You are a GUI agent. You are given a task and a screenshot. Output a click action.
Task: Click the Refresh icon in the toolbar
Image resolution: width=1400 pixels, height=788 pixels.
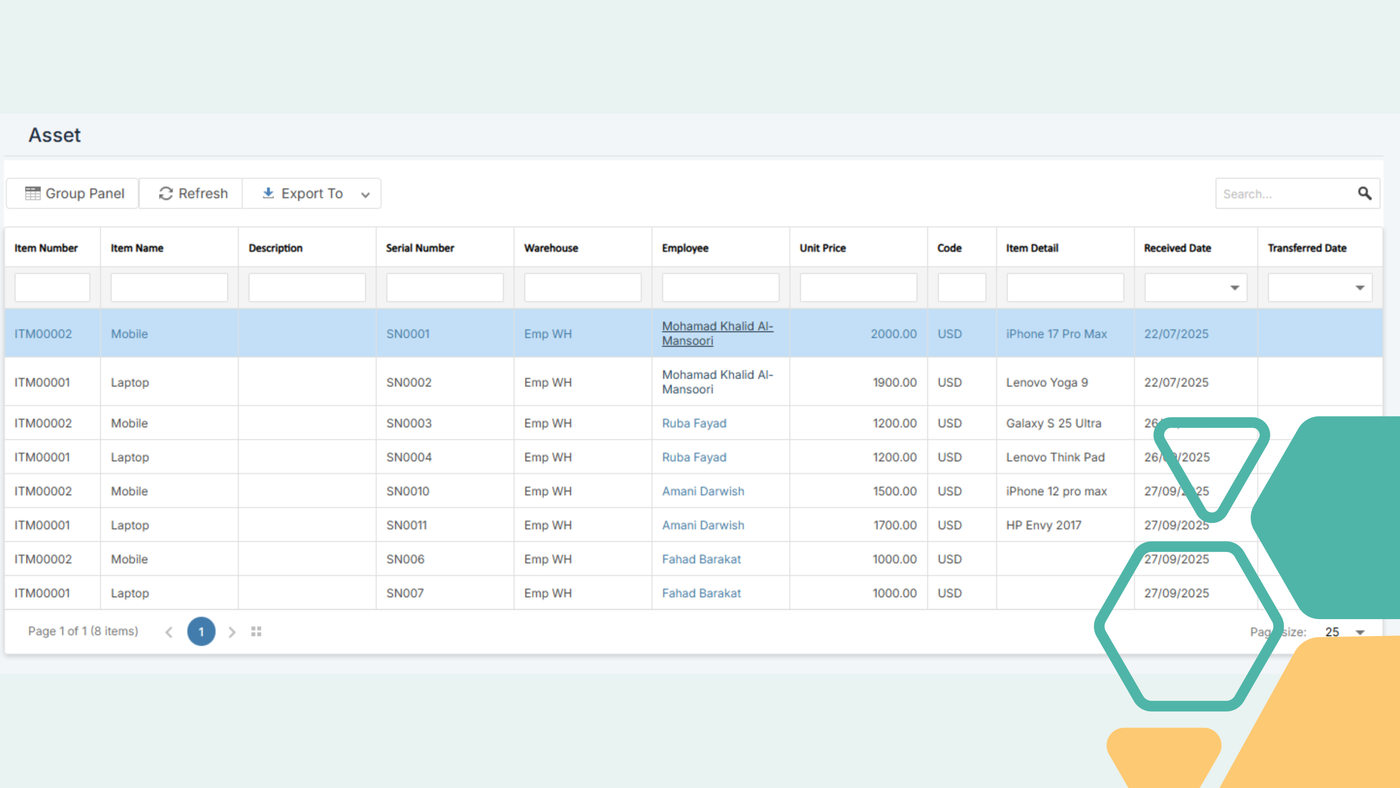(x=166, y=193)
